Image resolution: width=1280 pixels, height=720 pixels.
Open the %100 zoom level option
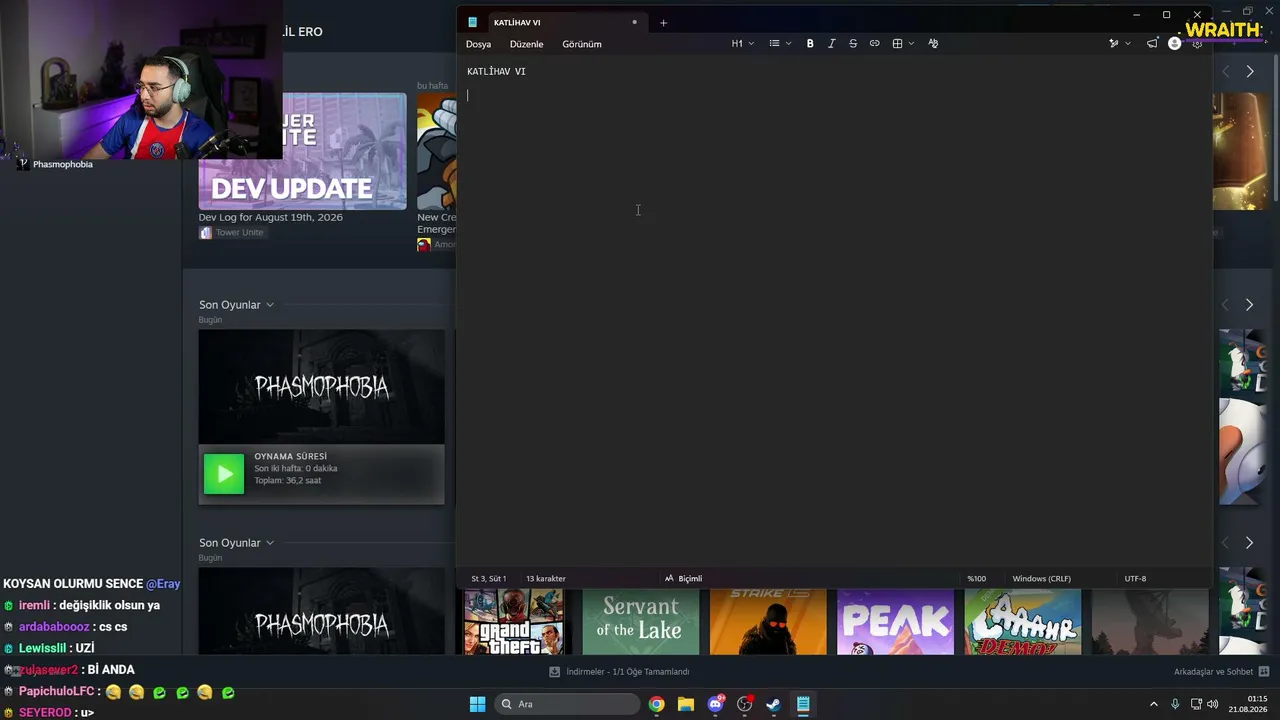click(x=976, y=578)
